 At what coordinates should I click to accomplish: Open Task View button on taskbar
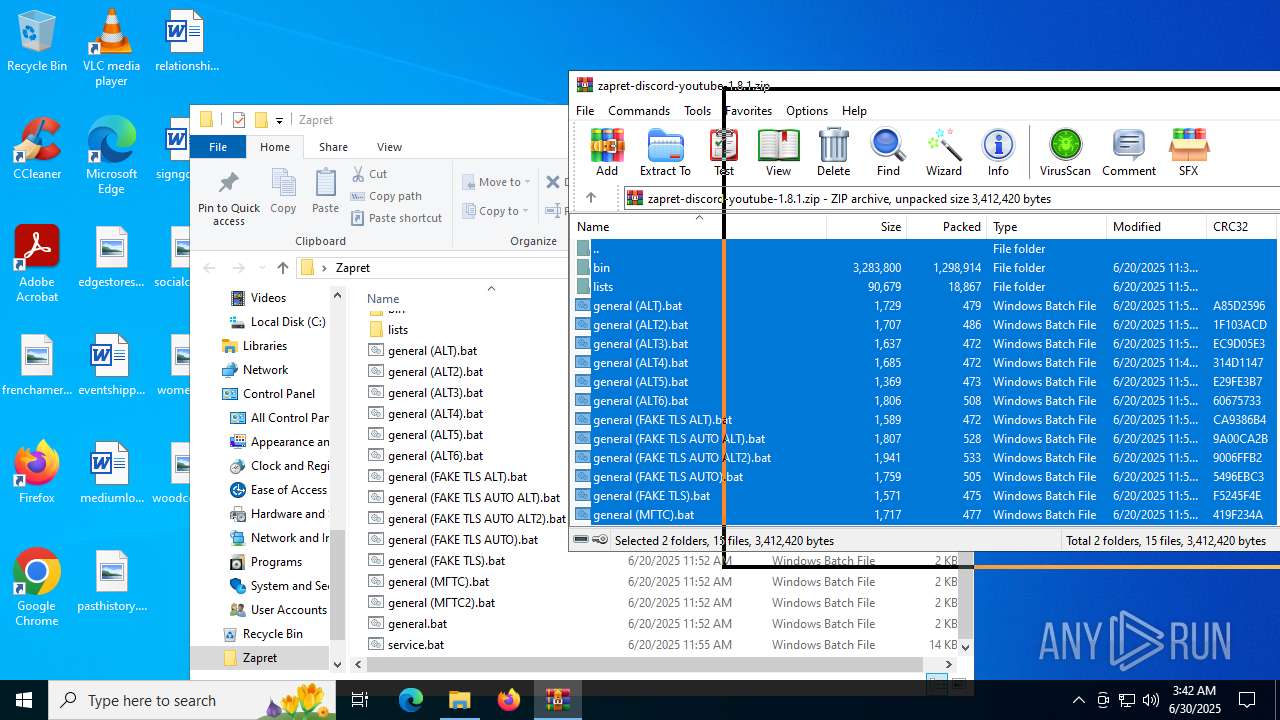360,700
